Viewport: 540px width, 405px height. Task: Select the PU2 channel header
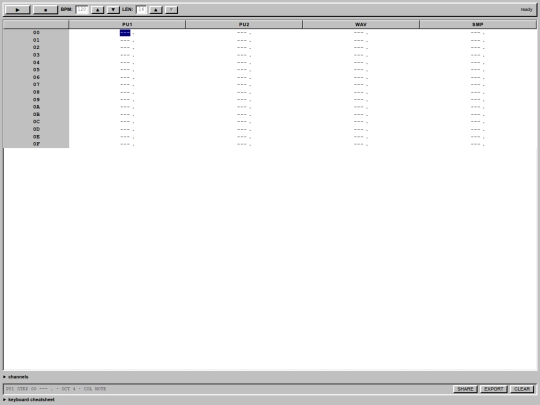[x=244, y=24]
